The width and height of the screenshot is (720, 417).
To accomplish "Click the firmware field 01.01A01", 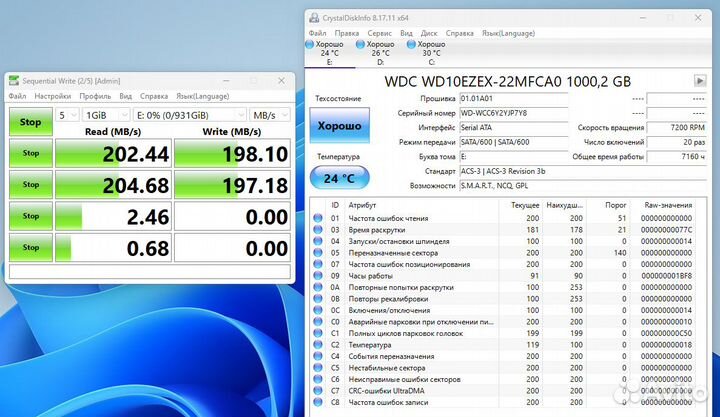I will click(x=513, y=98).
